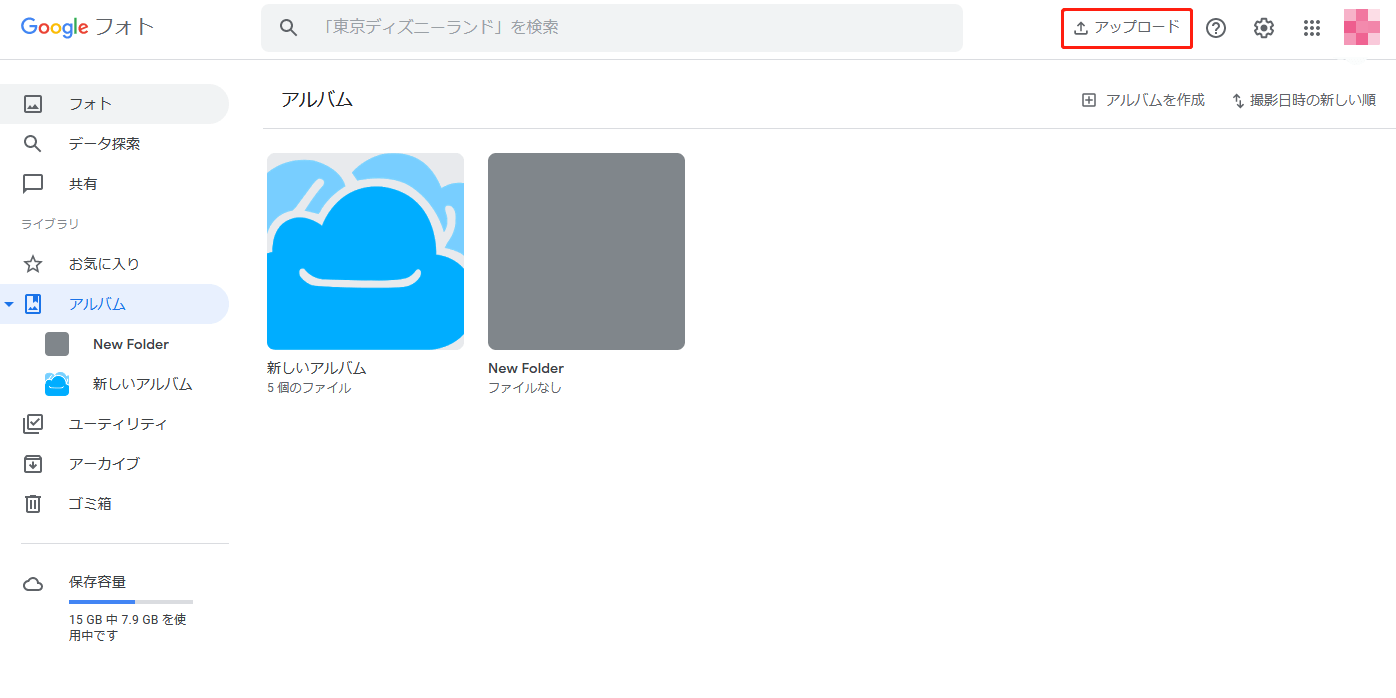Screen dimensions: 1396x698
Task: Click the ファイルなし caption
Action: click(x=525, y=388)
